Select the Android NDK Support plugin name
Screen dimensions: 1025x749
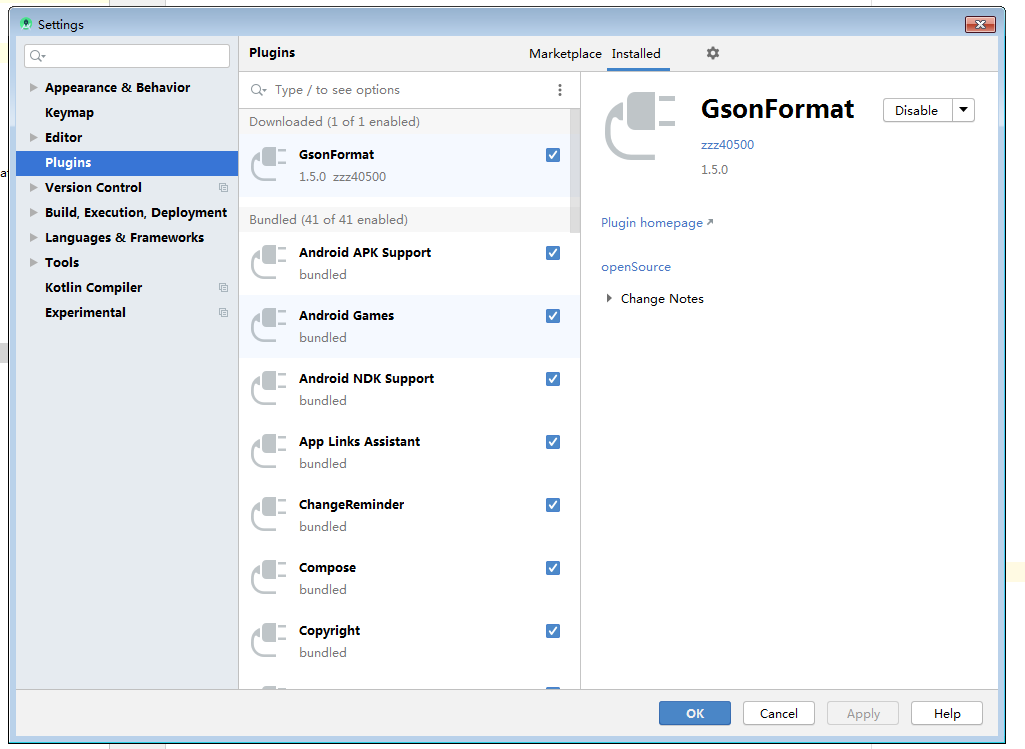tap(366, 379)
